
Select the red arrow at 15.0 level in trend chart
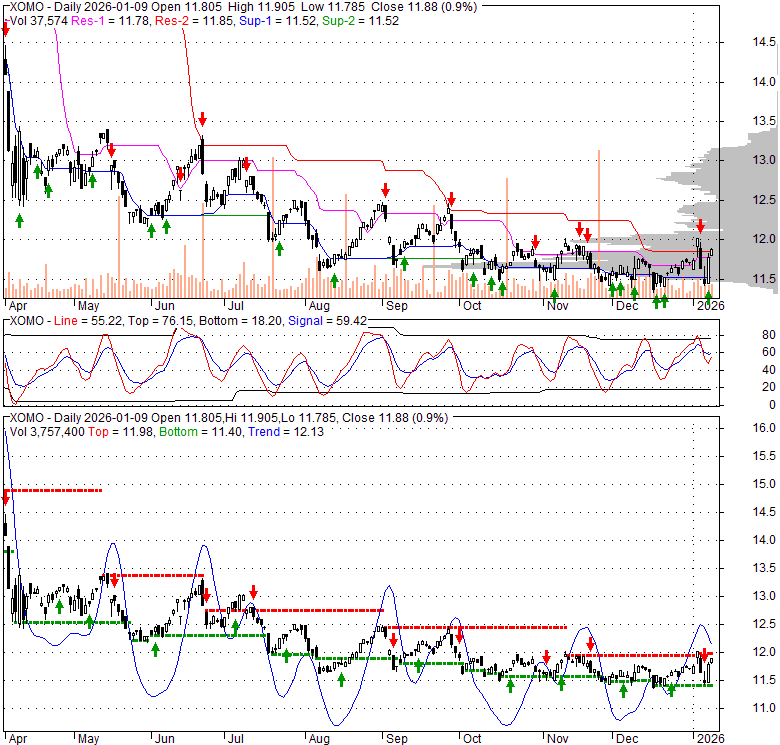(6, 495)
